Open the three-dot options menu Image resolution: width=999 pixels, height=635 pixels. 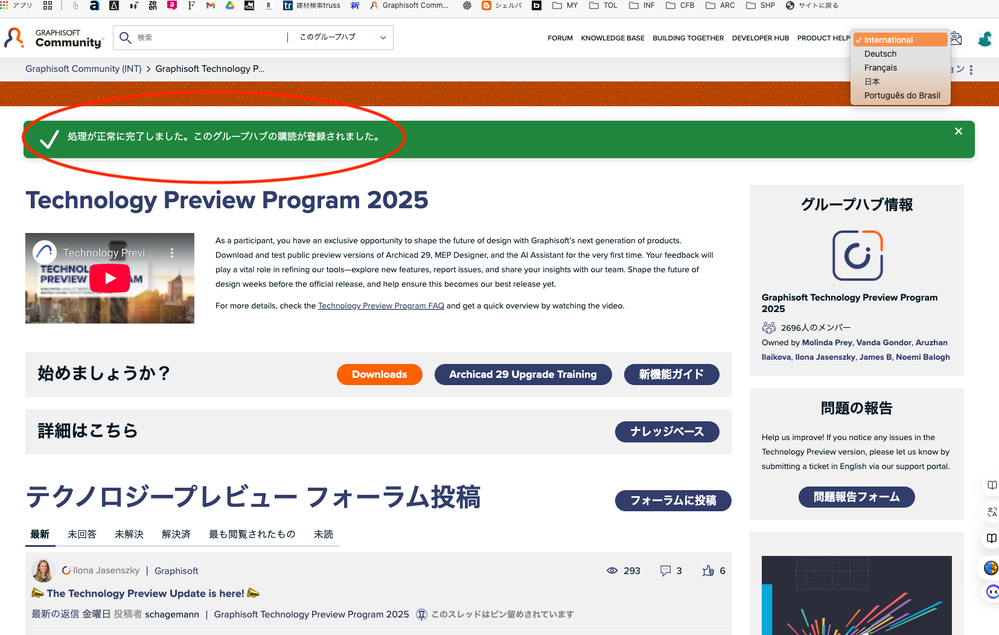coord(971,69)
